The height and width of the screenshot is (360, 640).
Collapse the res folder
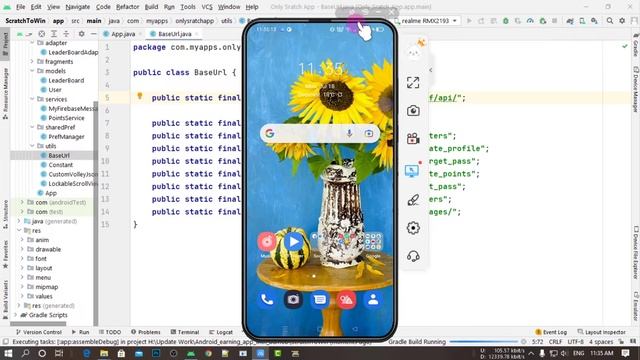19,231
